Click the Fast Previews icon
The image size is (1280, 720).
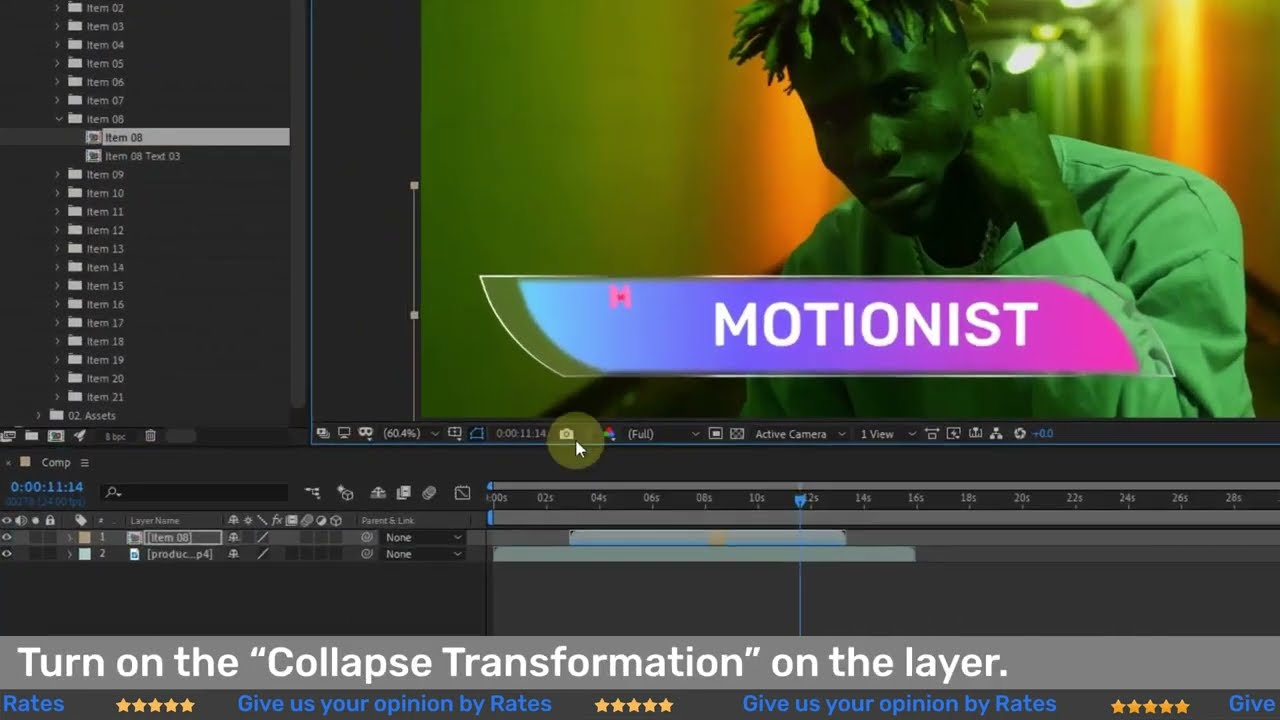(954, 434)
